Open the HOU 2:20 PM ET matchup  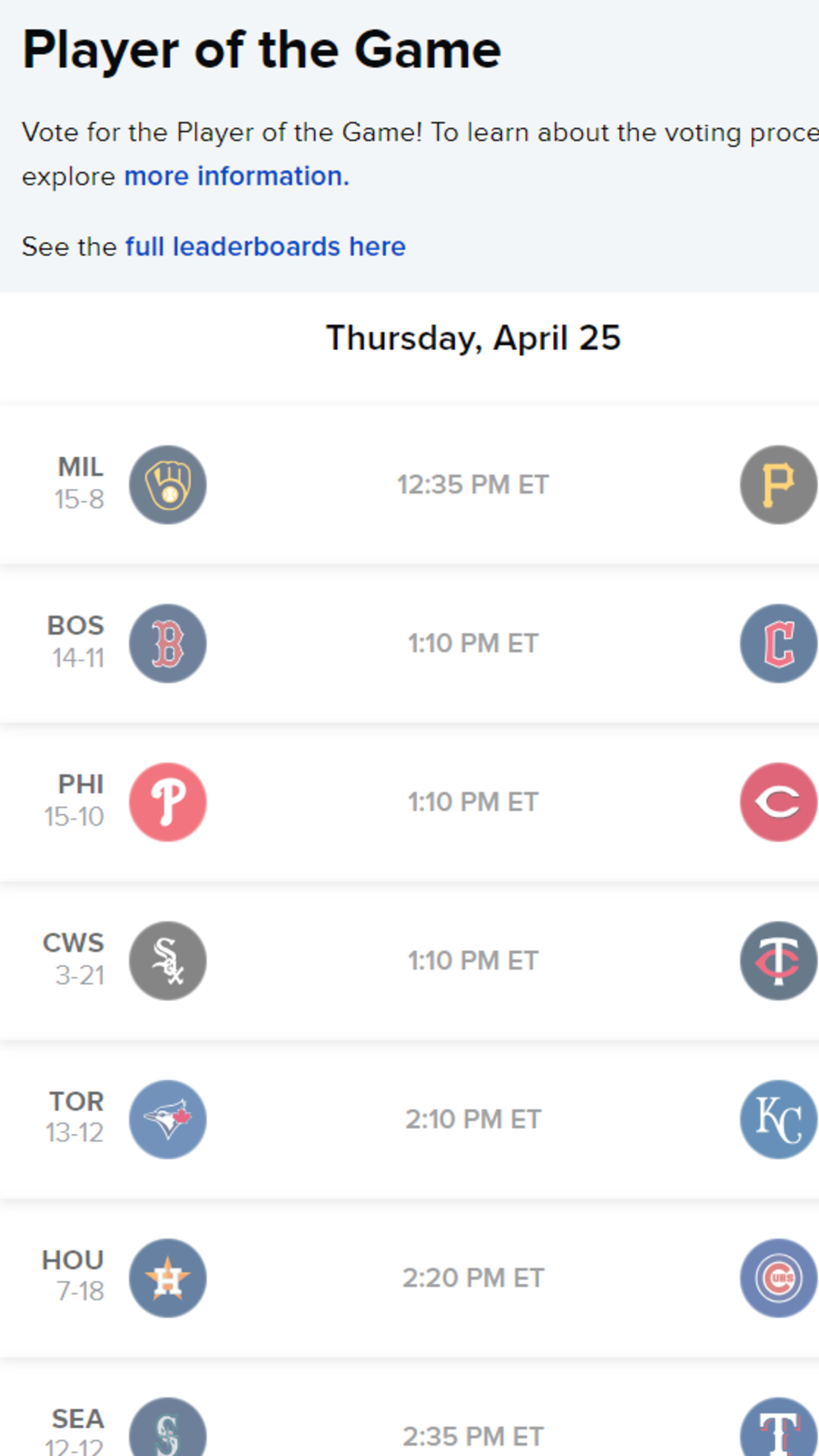coord(409,1278)
